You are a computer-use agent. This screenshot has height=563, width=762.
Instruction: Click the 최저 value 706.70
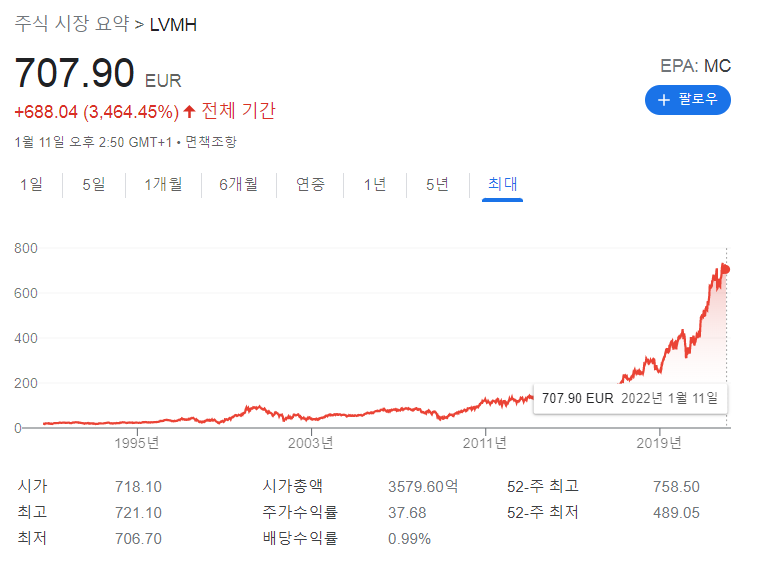pyautogui.click(x=138, y=539)
